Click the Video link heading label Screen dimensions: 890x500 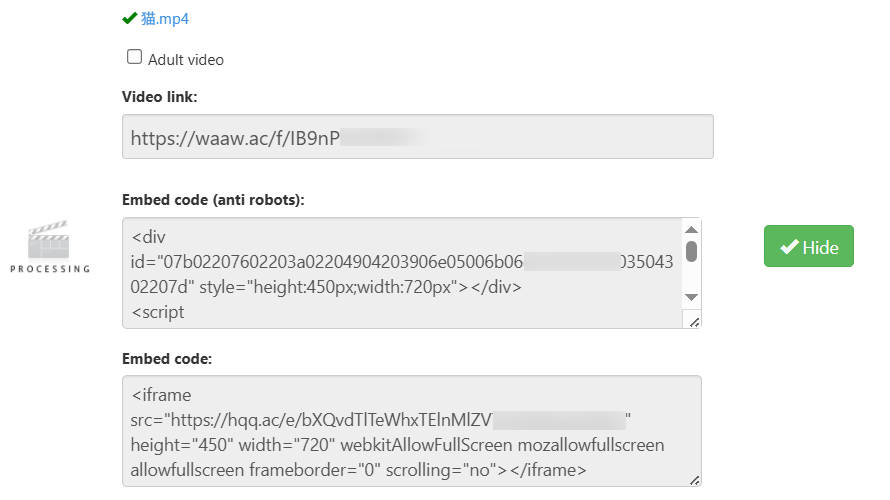click(160, 97)
